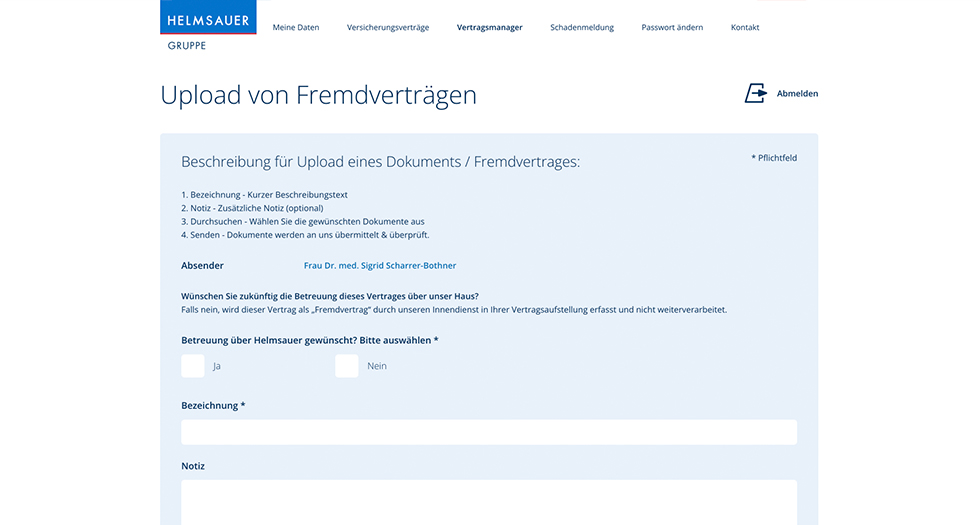Open Passwort ändern
The width and height of the screenshot is (980, 525).
coord(672,28)
